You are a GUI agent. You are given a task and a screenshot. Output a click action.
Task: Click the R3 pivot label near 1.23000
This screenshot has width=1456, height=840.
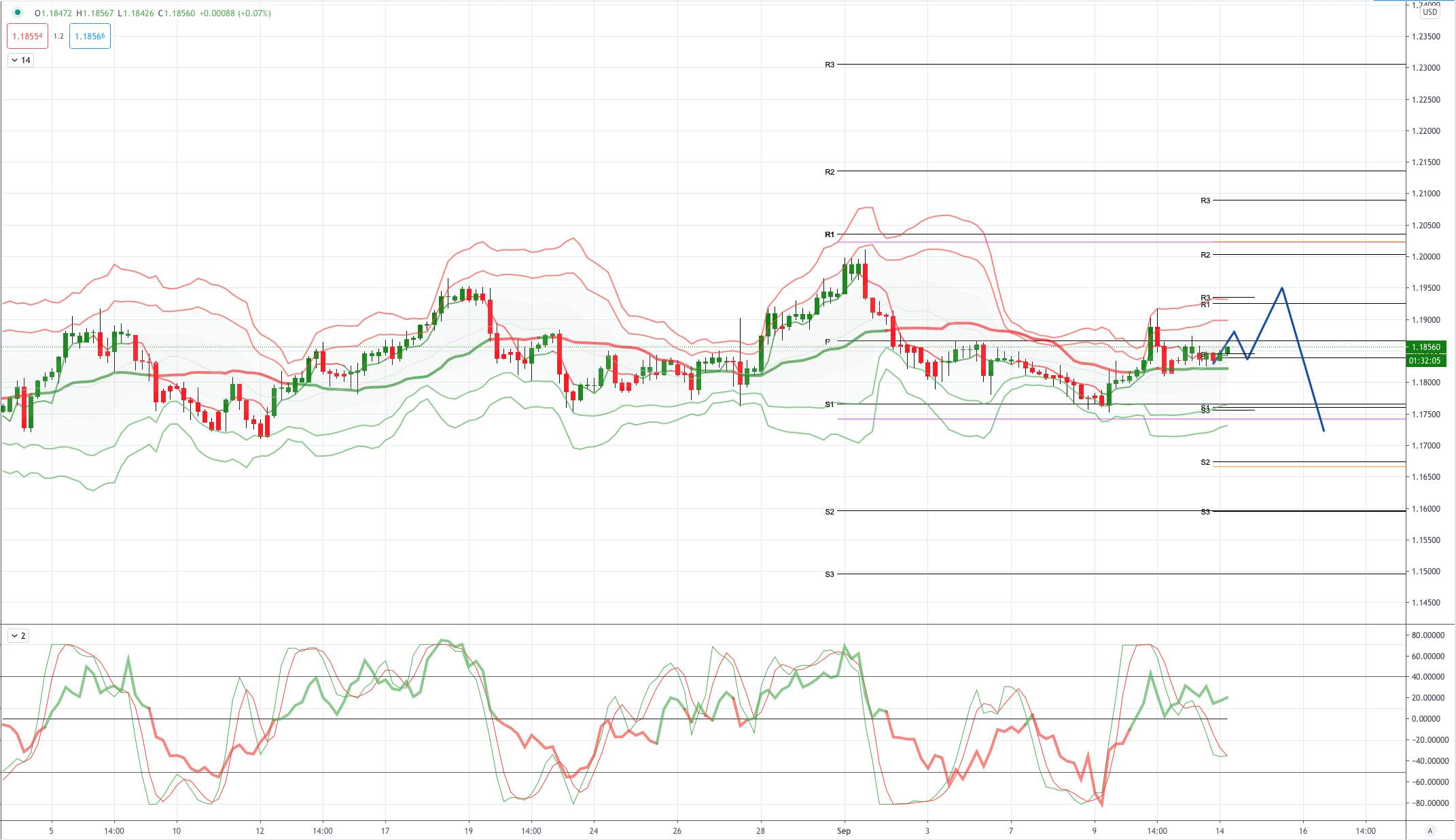point(830,65)
